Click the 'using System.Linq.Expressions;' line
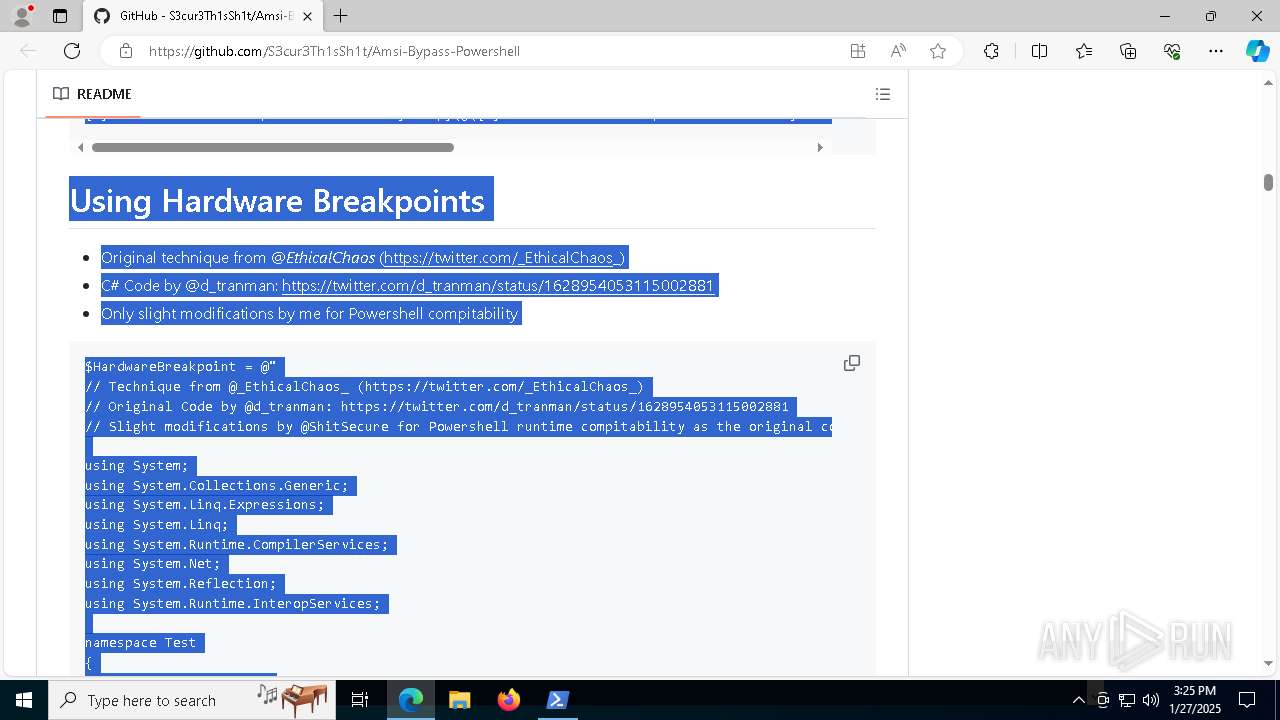This screenshot has width=1280, height=720. [x=205, y=505]
